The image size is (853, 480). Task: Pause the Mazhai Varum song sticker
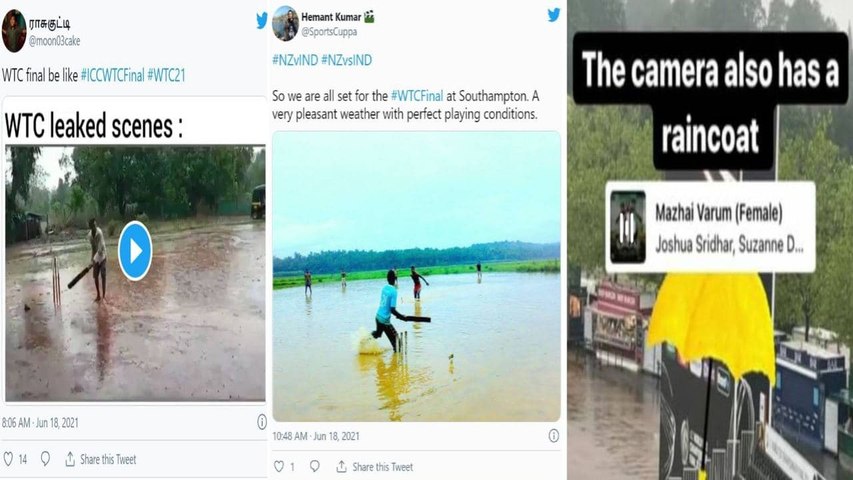click(x=627, y=228)
